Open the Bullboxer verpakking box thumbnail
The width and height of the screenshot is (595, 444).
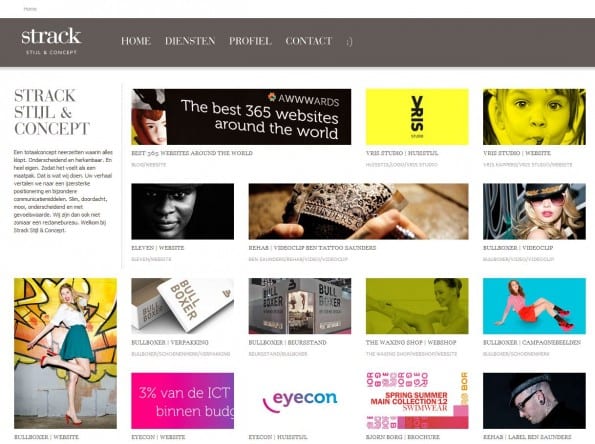coord(183,306)
